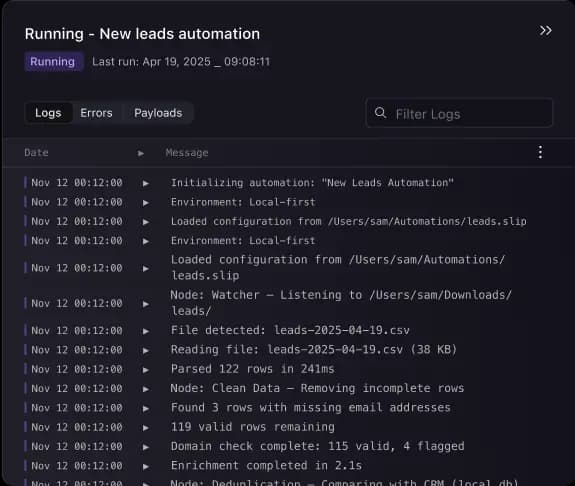Select message 'Initializing automation: "New Leads Automation"'
The image size is (575, 486).
(x=312, y=183)
